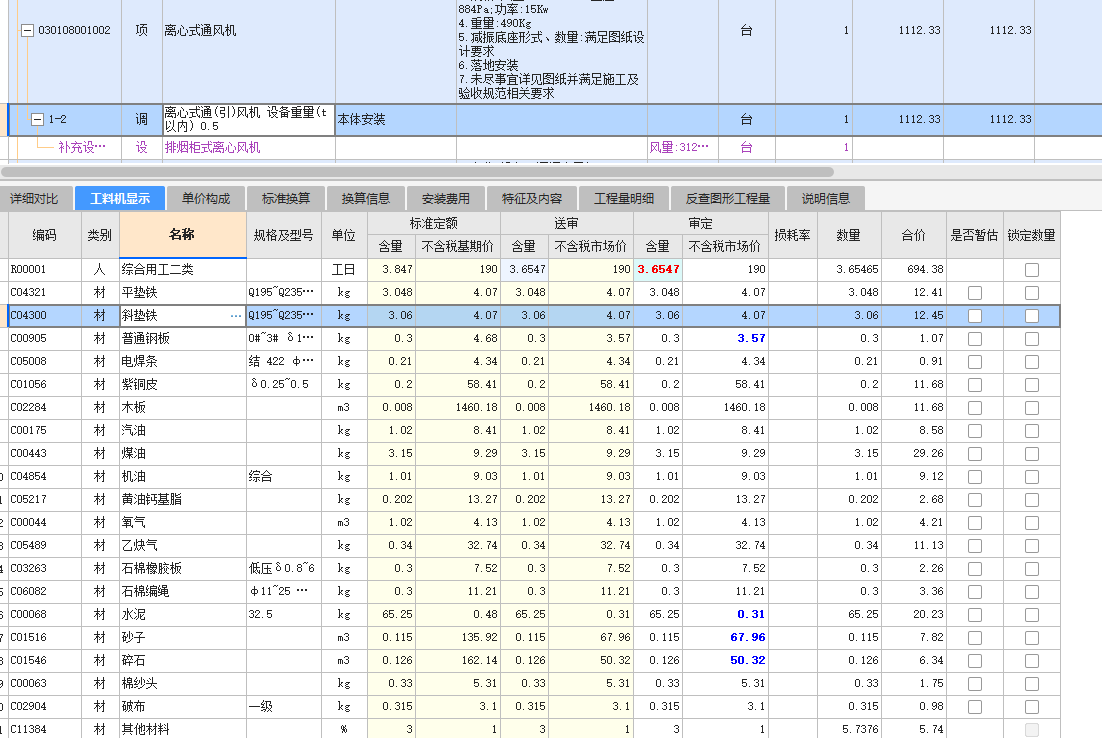Switch to the 说明信息 tab
1102x738 pixels.
coord(826,199)
